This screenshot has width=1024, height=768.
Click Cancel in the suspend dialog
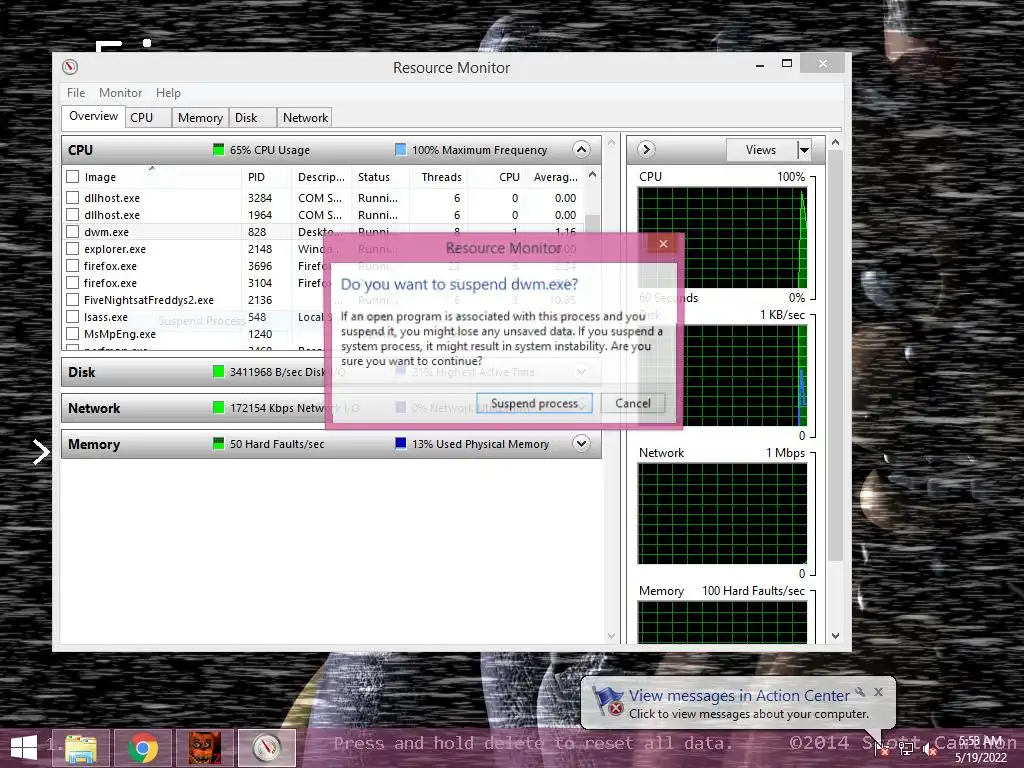coord(633,404)
